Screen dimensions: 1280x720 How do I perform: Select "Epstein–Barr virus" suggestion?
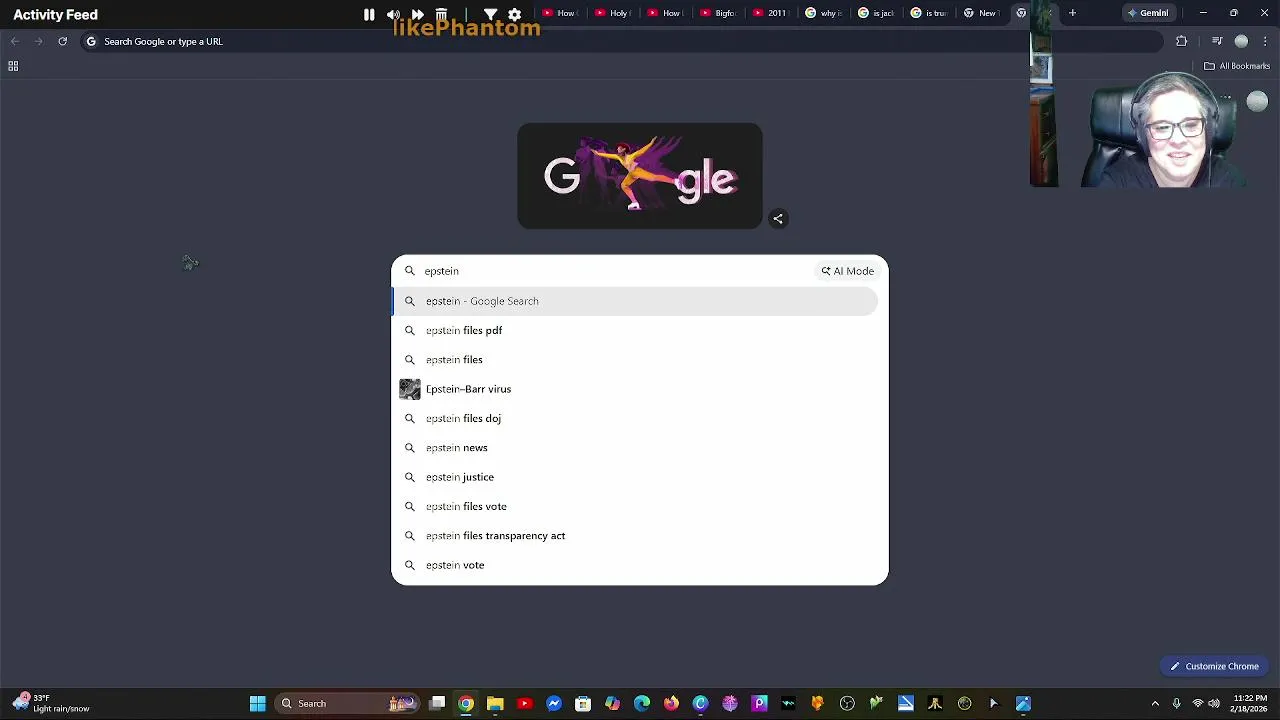[636, 389]
